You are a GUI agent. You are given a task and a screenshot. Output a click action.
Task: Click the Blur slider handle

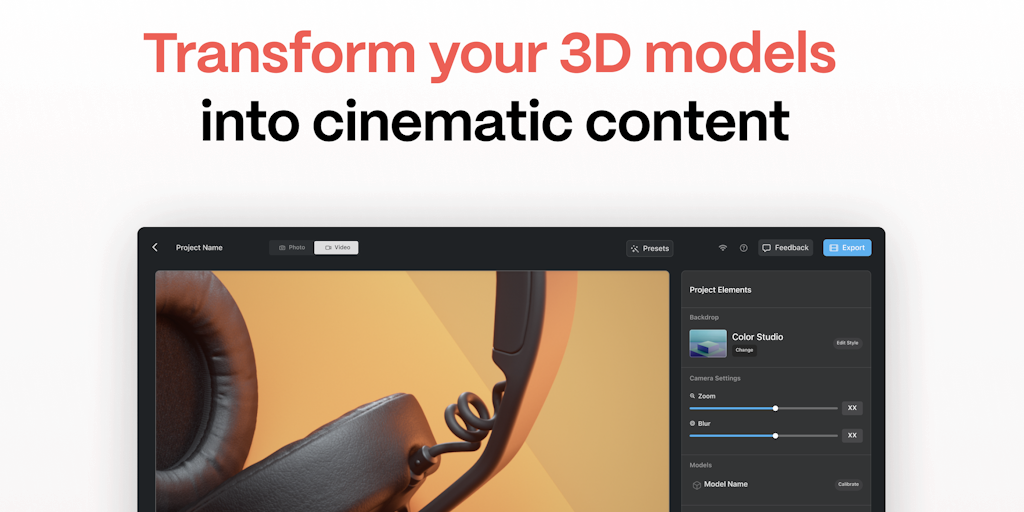(x=775, y=435)
